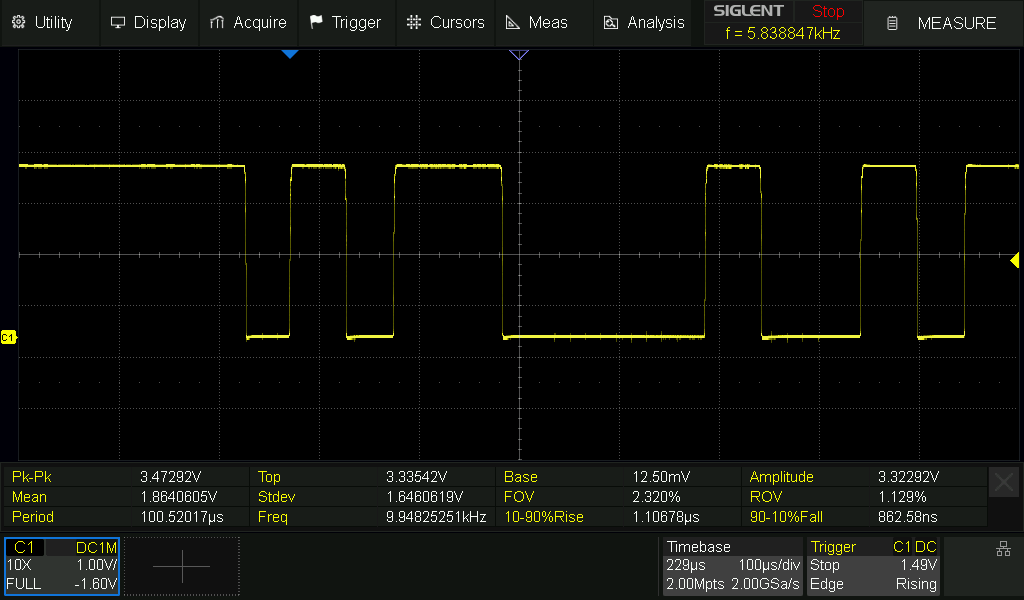The image size is (1024, 600).
Task: Click the empty add-channel plus box
Action: pos(182,565)
